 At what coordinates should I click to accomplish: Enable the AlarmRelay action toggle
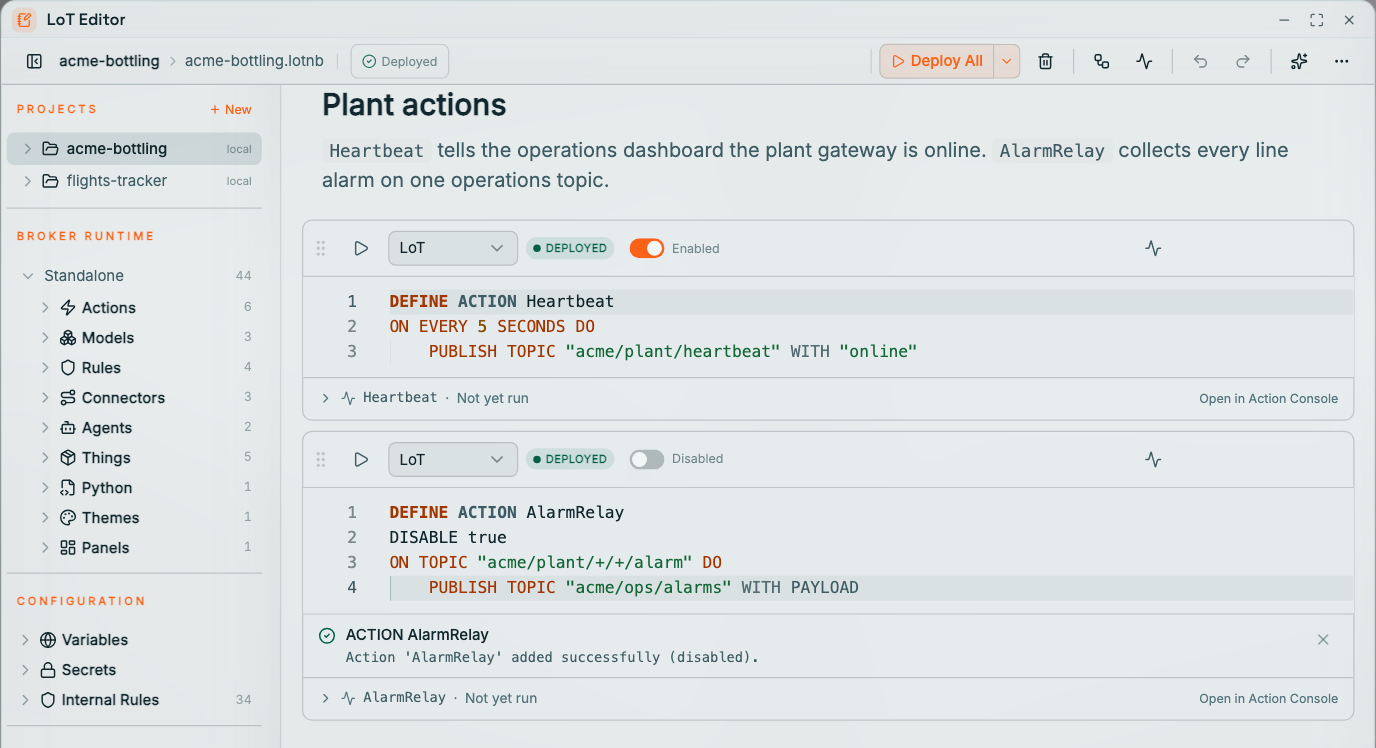pyautogui.click(x=647, y=459)
